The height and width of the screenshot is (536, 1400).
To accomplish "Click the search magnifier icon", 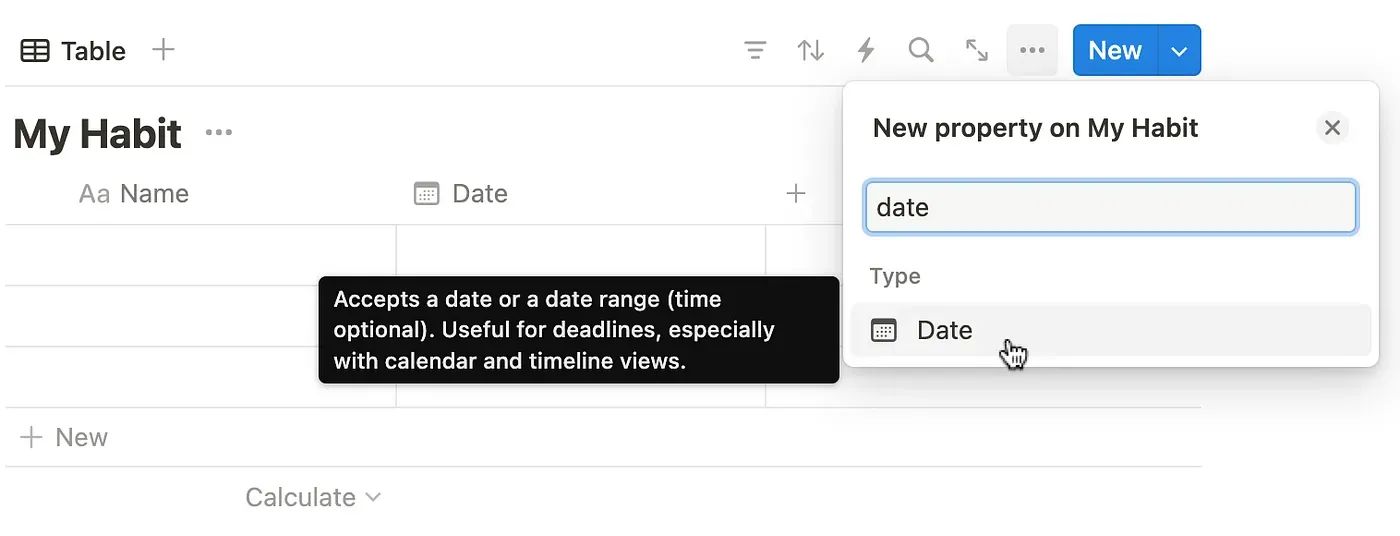I will (x=921, y=50).
